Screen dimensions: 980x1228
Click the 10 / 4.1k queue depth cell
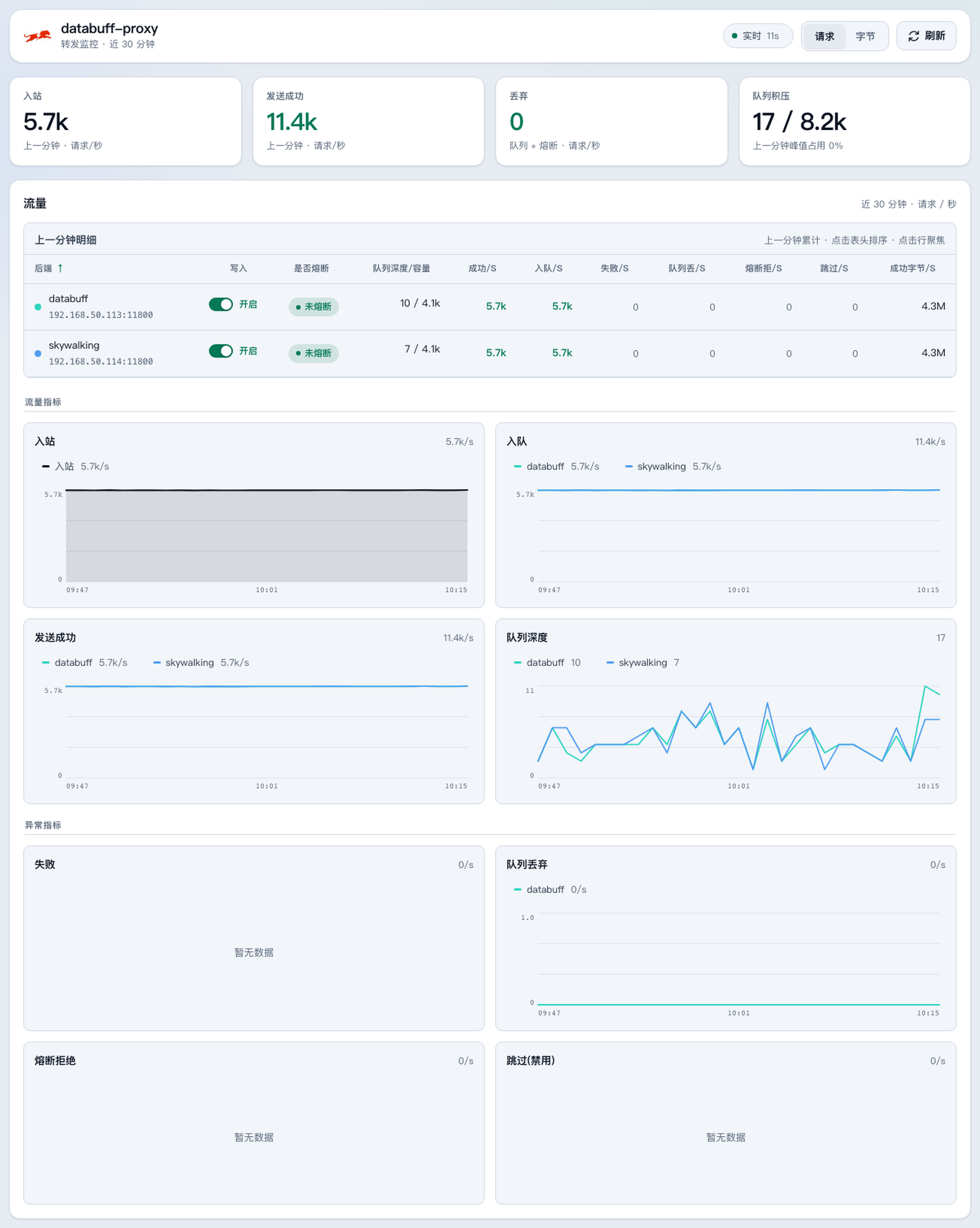[x=420, y=304]
